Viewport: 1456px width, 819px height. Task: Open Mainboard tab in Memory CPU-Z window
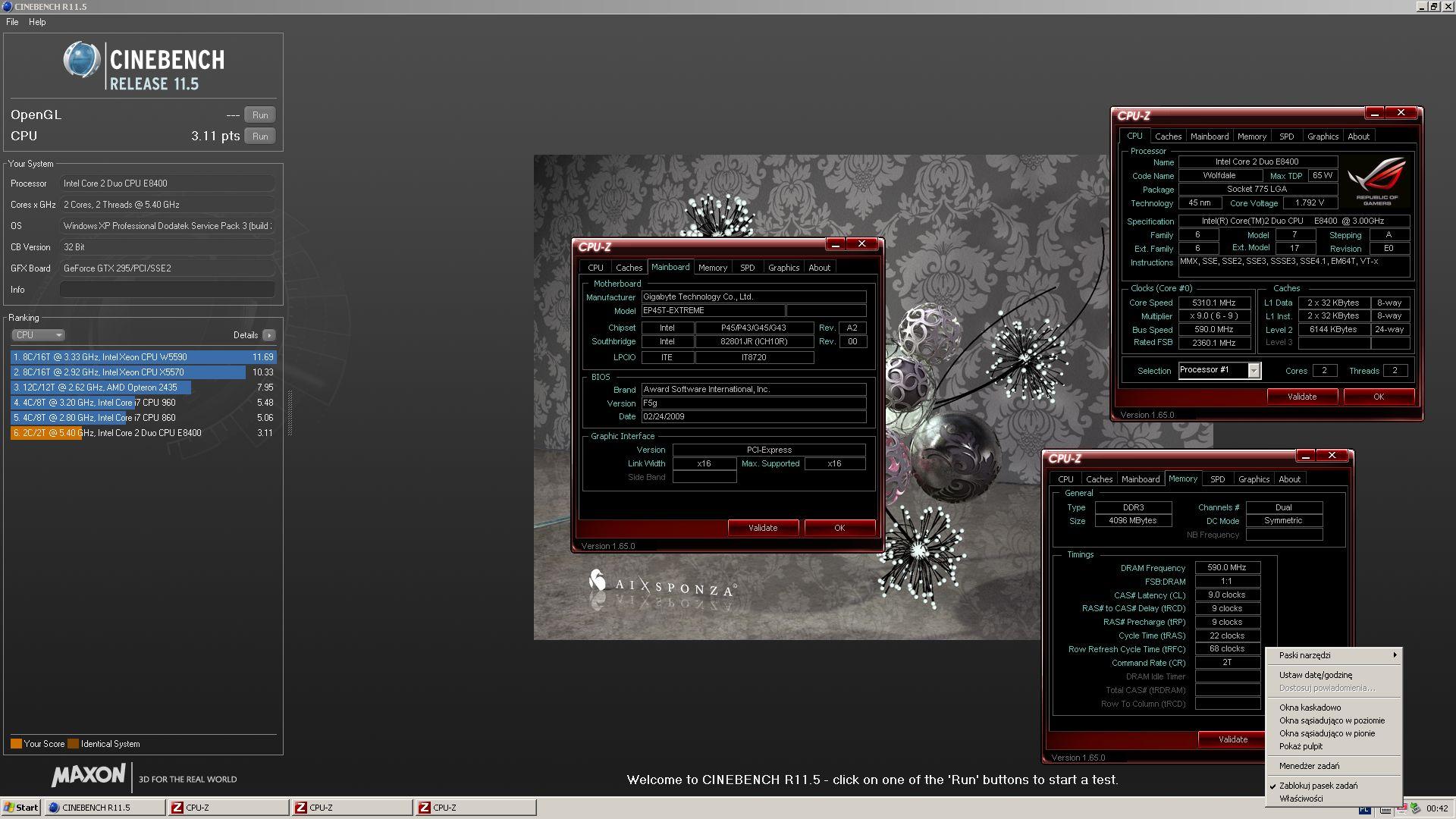pos(1141,479)
